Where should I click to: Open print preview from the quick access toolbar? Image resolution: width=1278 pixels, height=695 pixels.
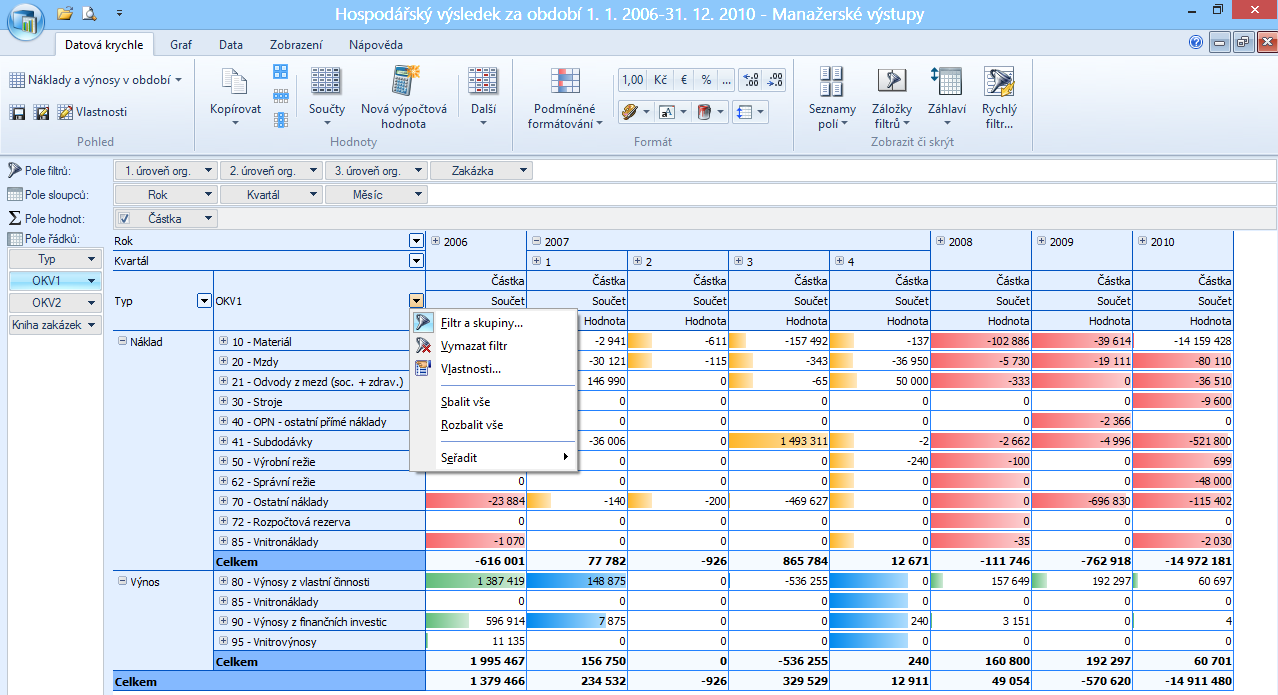(89, 13)
